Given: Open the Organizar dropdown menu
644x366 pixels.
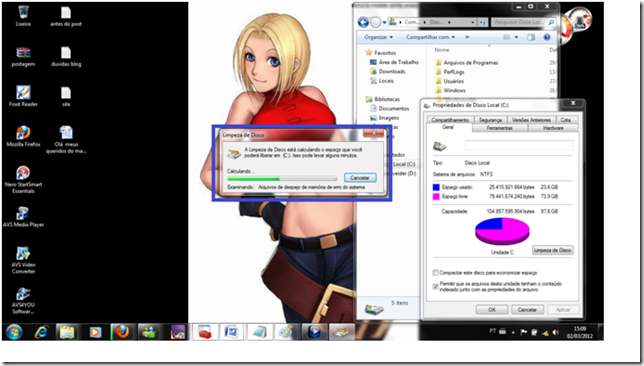Looking at the screenshot, I should click(378, 37).
